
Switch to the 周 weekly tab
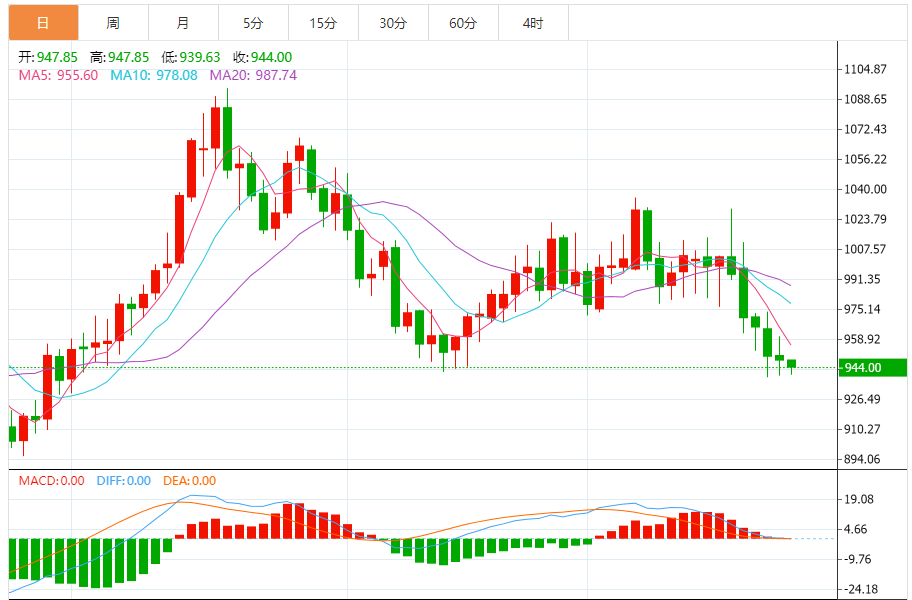113,23
